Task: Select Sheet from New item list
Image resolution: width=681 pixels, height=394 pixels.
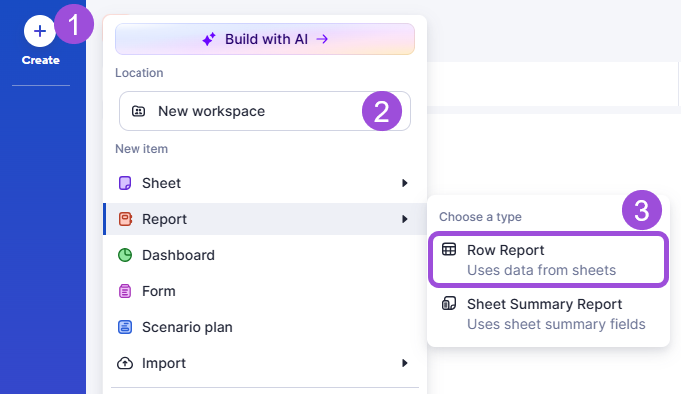Action: 264,183
